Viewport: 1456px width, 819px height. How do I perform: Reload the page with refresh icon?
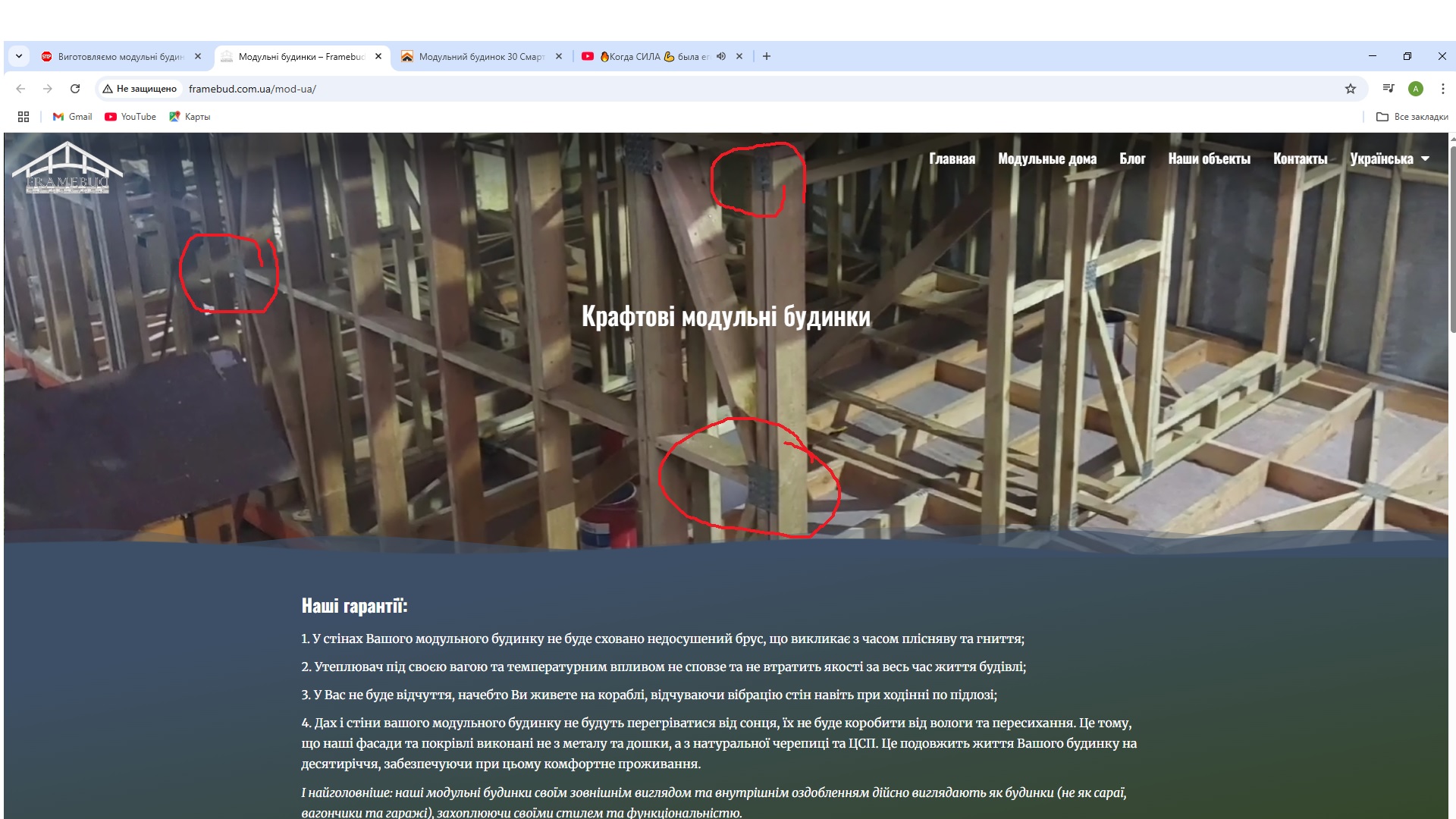click(75, 89)
